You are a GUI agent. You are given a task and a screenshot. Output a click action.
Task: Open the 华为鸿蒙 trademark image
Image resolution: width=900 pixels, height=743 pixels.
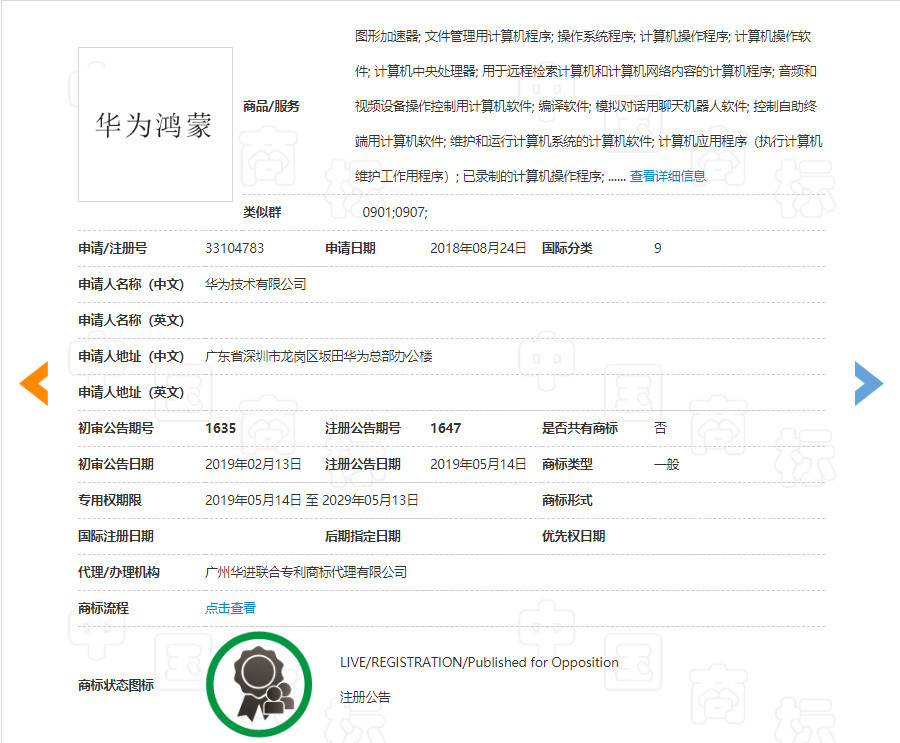point(156,125)
